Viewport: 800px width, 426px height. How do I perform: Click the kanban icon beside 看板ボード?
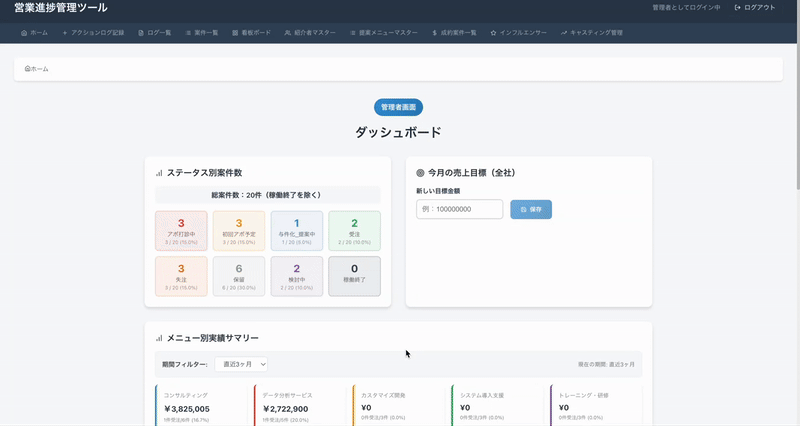tap(235, 33)
